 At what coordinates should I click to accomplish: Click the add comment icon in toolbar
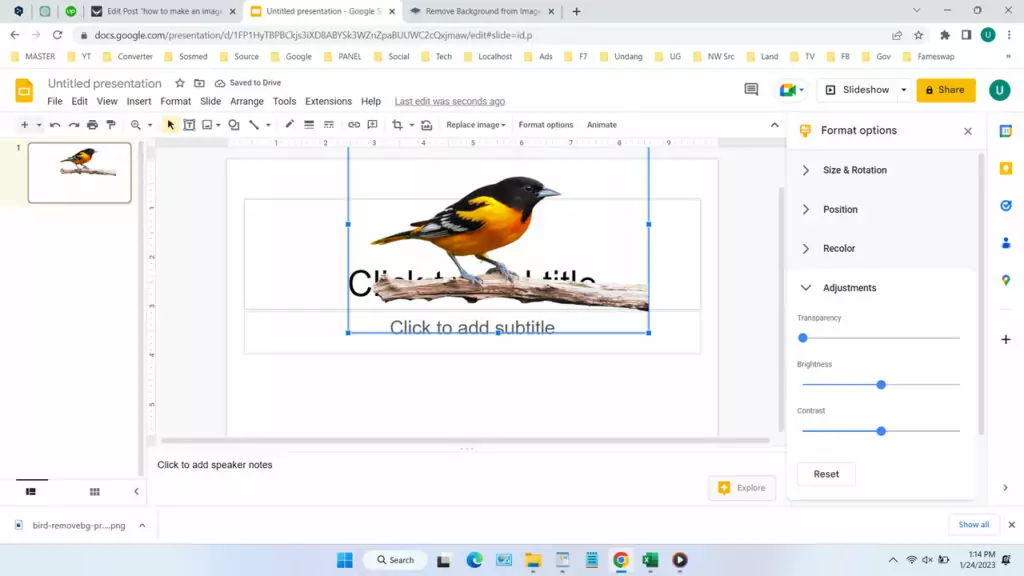(x=372, y=125)
